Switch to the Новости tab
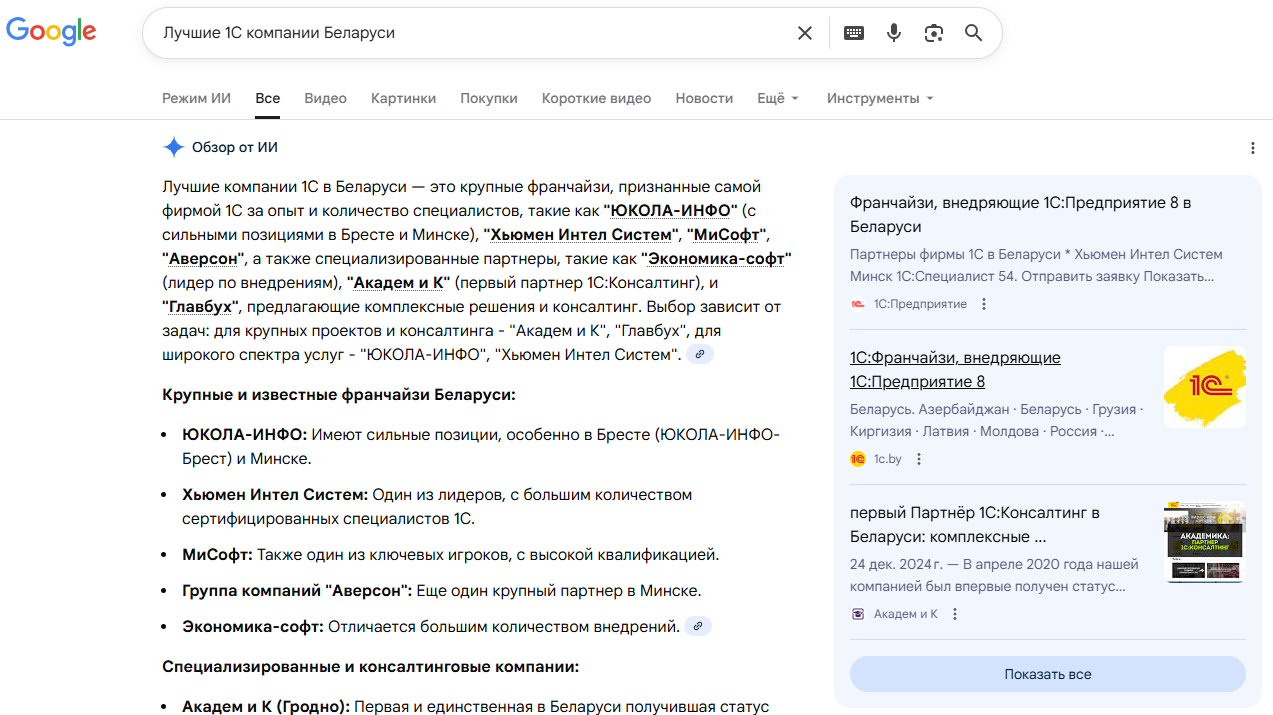 coord(704,98)
